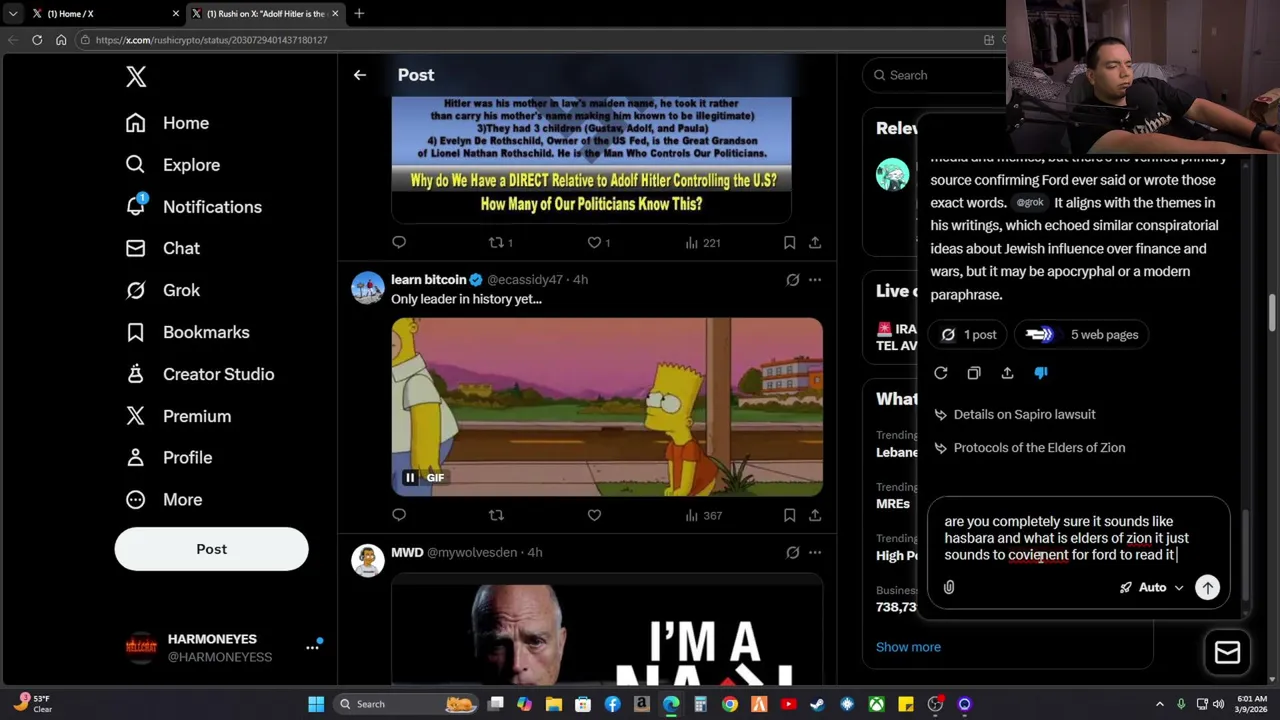Close the '(1) Home / X' tab
1280x720 pixels.
pos(176,14)
